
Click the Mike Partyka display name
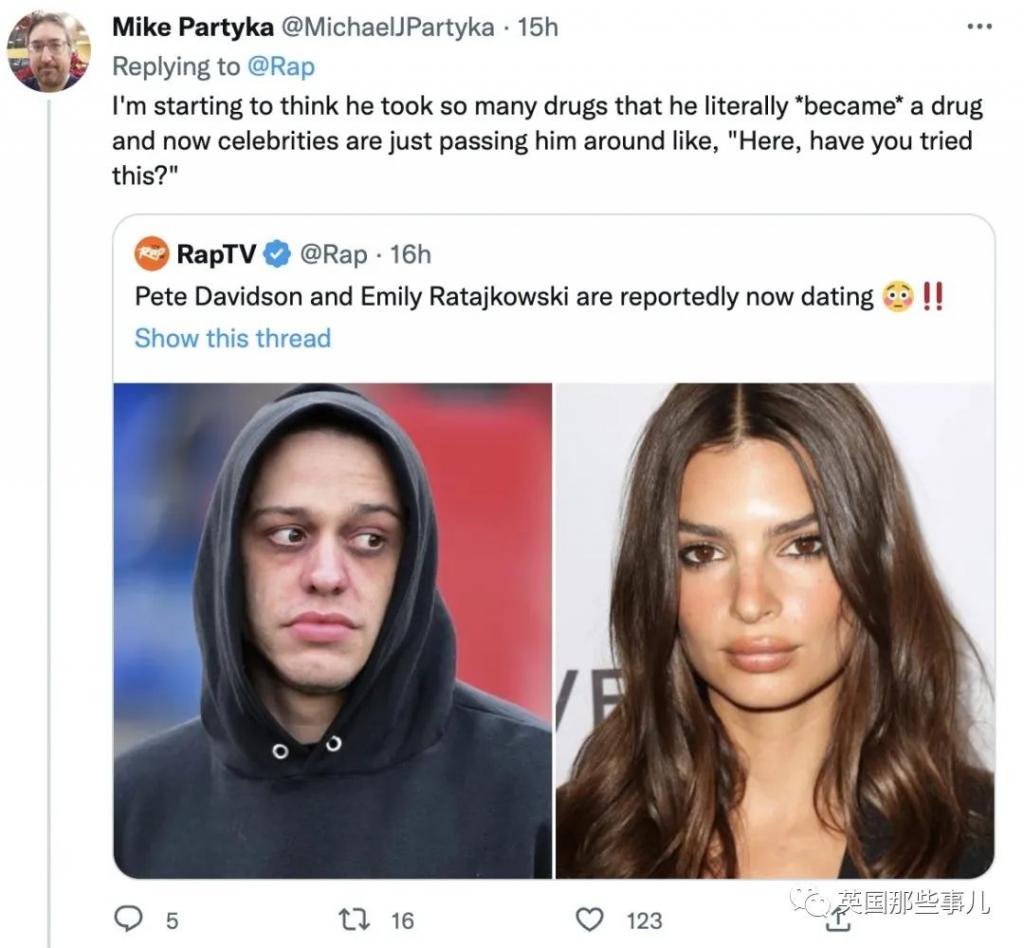coord(192,27)
